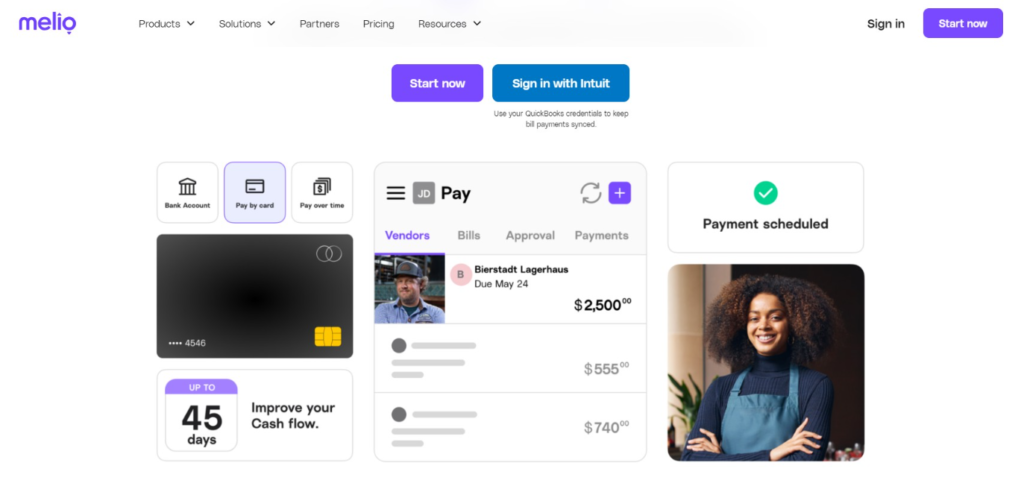This screenshot has width=1024, height=495.
Task: Switch to the Approval tab
Action: (x=530, y=235)
